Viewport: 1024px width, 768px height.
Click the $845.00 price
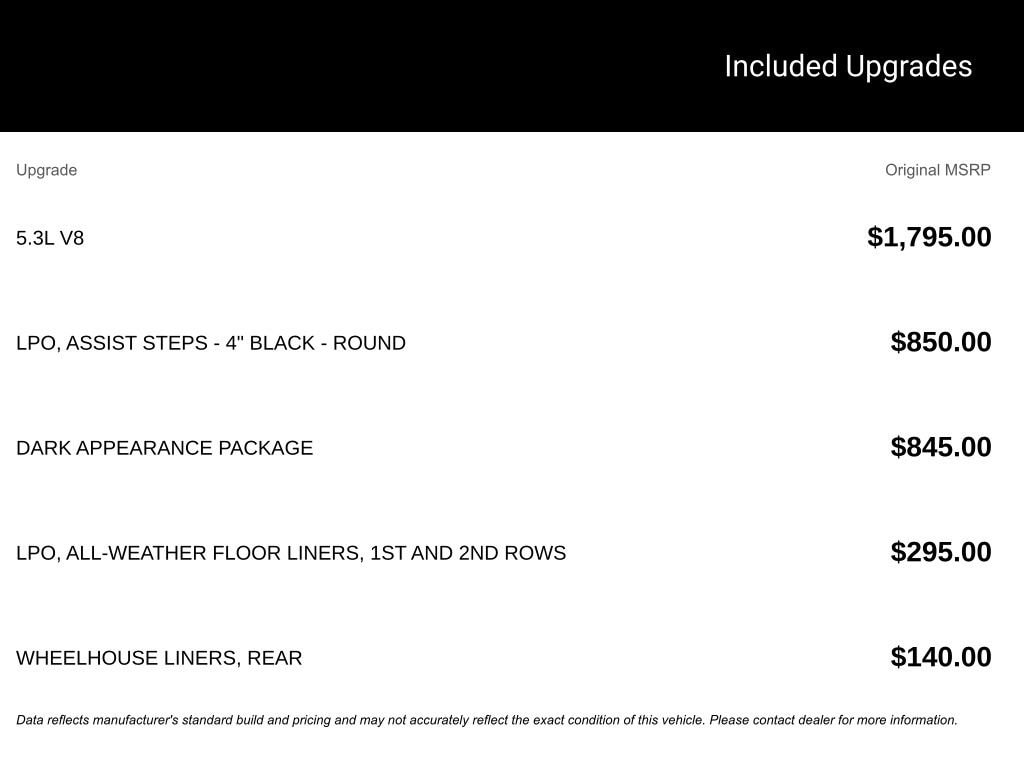pos(941,447)
